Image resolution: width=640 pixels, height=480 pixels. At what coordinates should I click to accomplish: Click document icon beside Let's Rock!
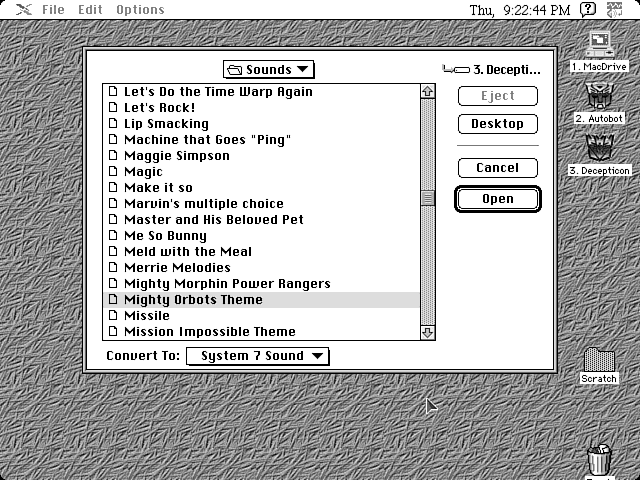(x=113, y=107)
